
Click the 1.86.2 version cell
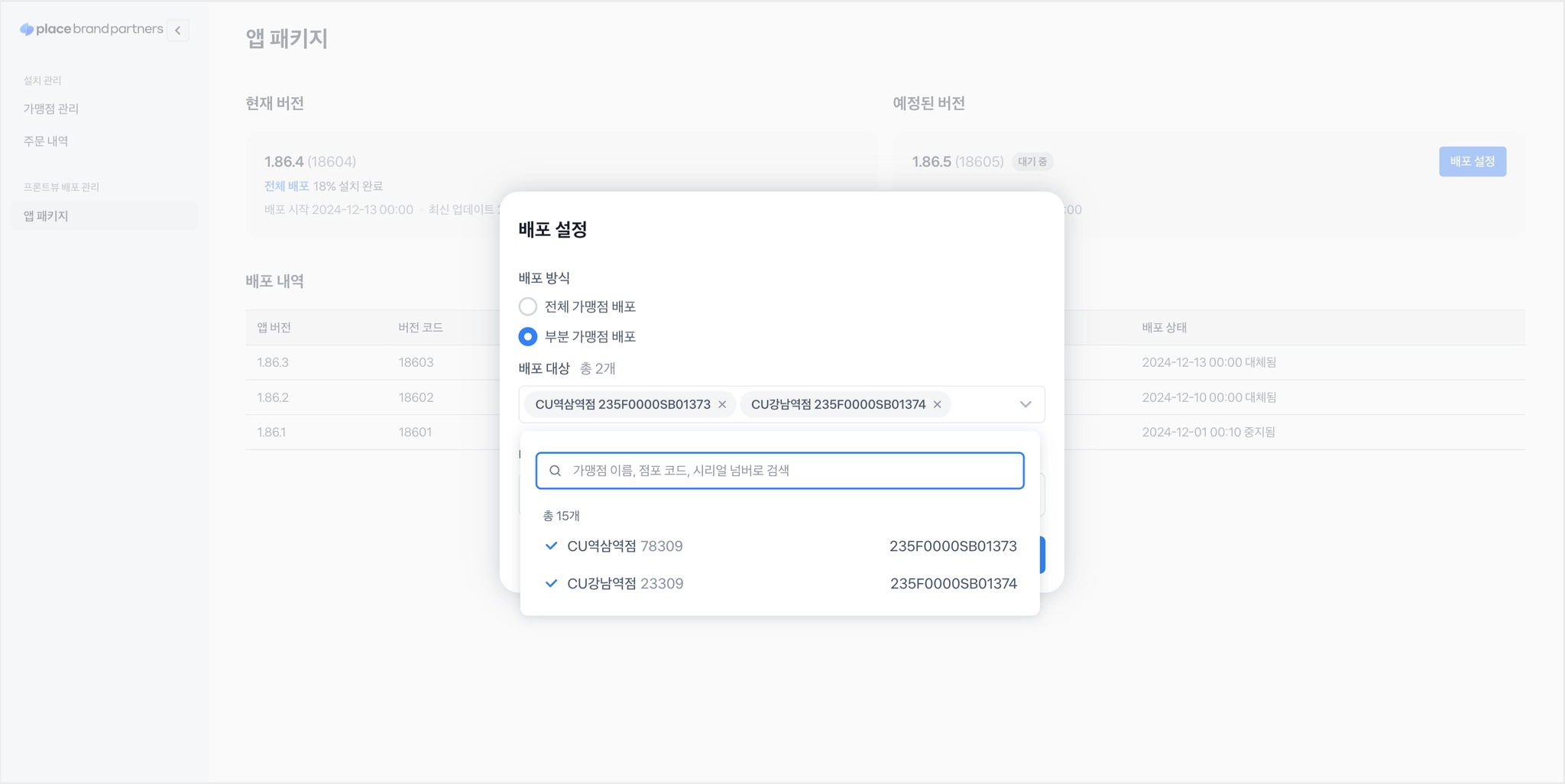(x=273, y=397)
